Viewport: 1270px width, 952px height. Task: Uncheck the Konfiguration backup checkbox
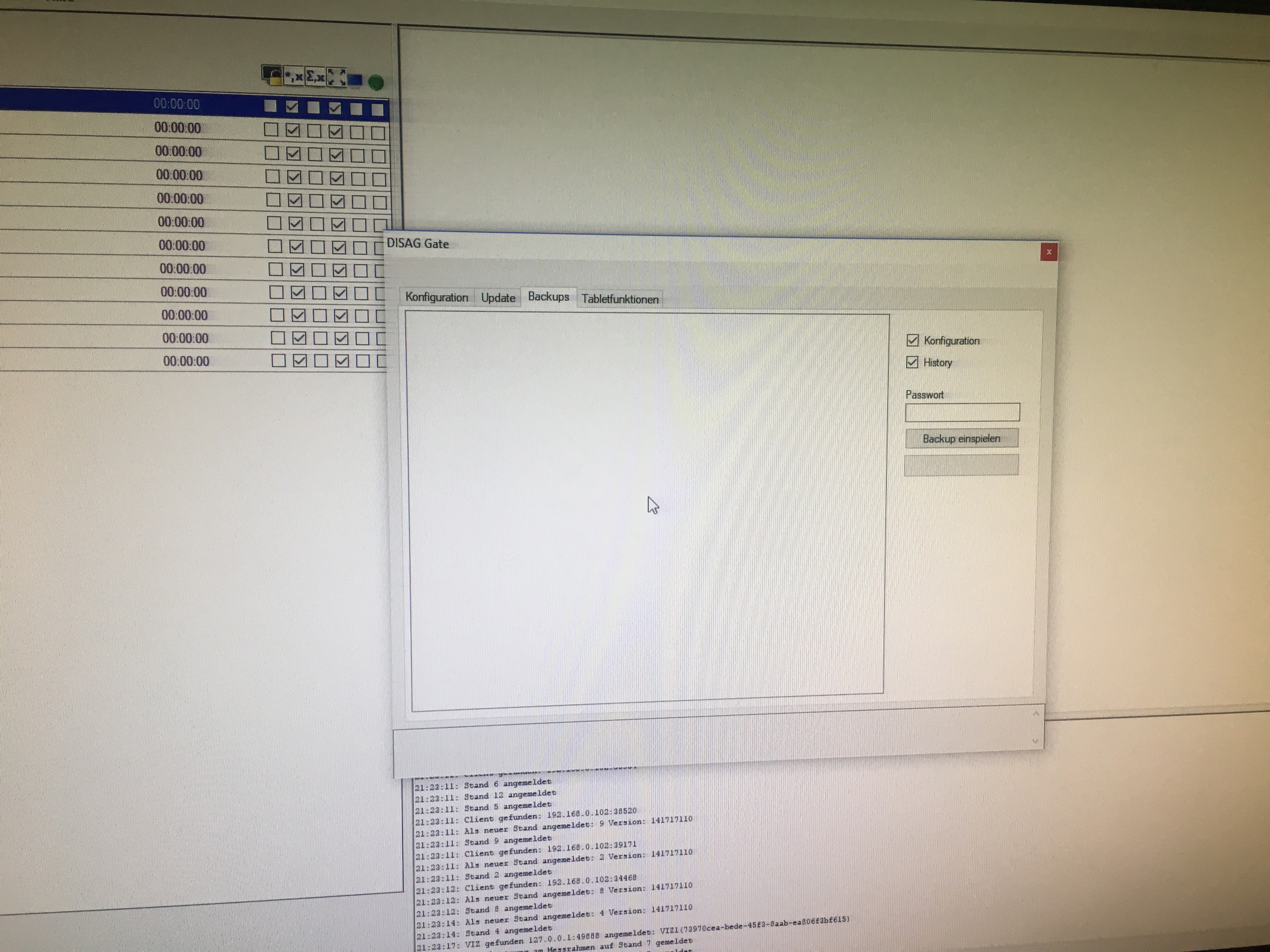912,340
